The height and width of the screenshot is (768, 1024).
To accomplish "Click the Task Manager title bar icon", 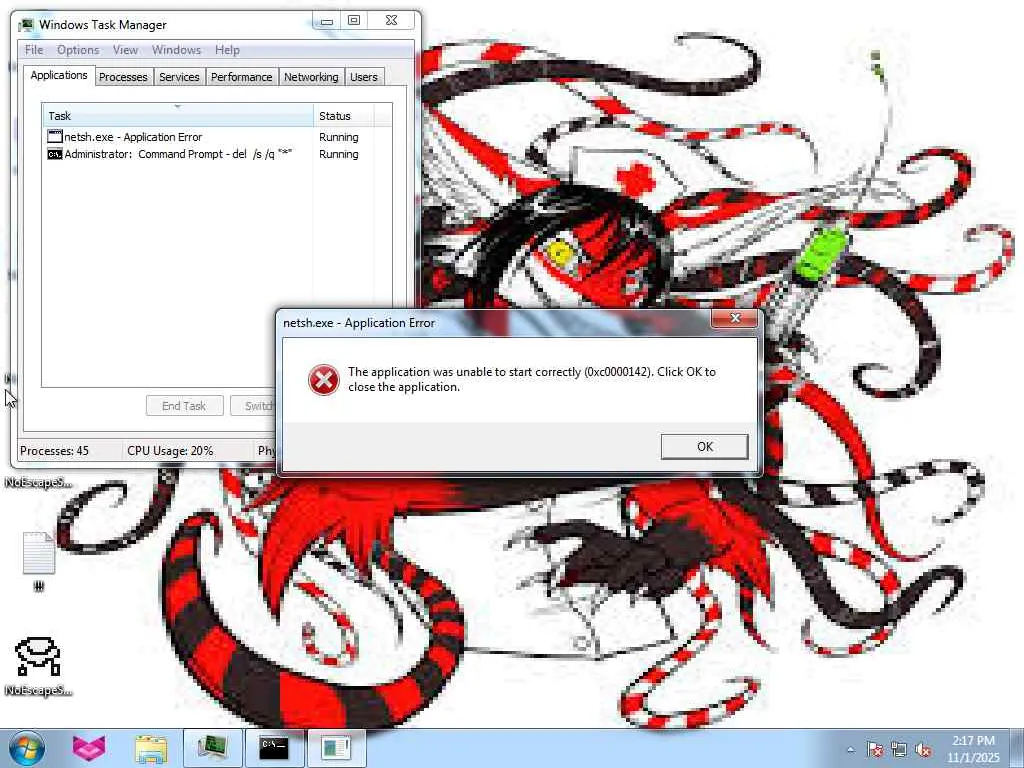I will pyautogui.click(x=26, y=25).
